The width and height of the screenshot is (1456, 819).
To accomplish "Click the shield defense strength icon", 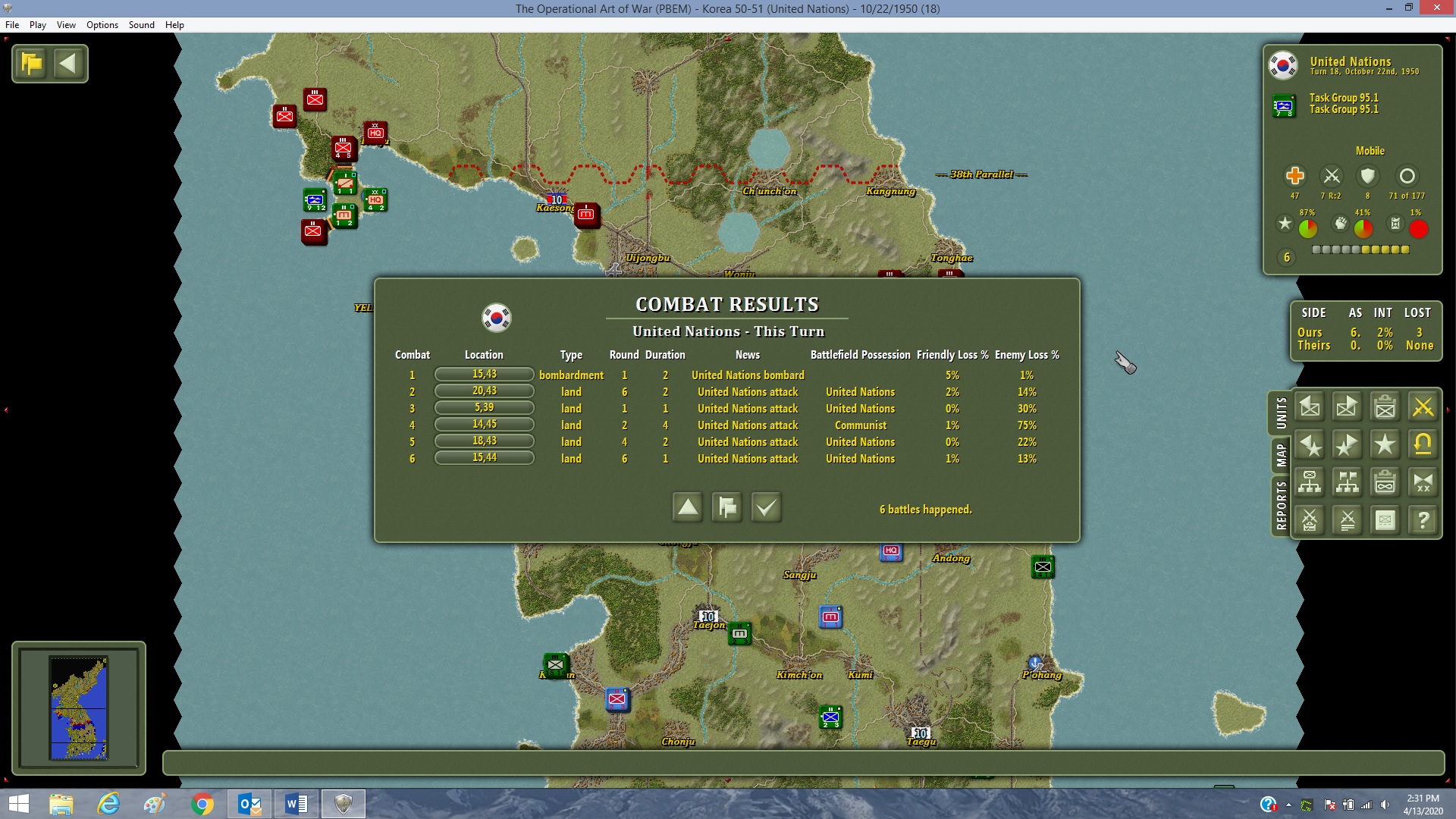I will (x=1368, y=176).
